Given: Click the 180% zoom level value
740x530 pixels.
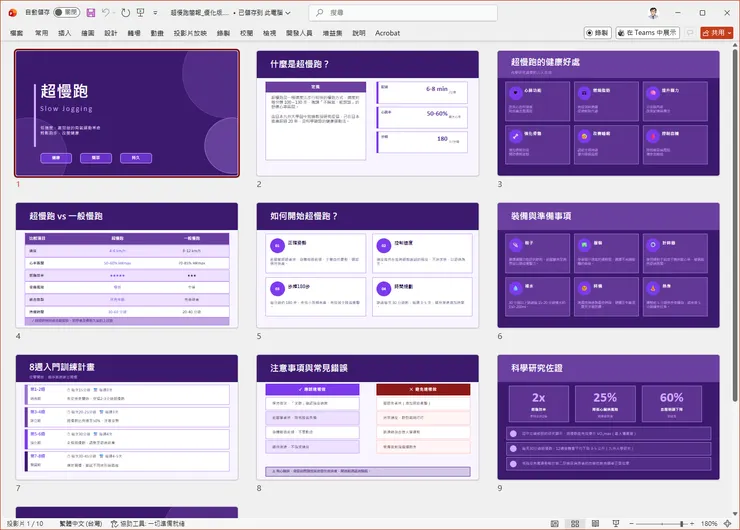Looking at the screenshot, I should (x=709, y=523).
